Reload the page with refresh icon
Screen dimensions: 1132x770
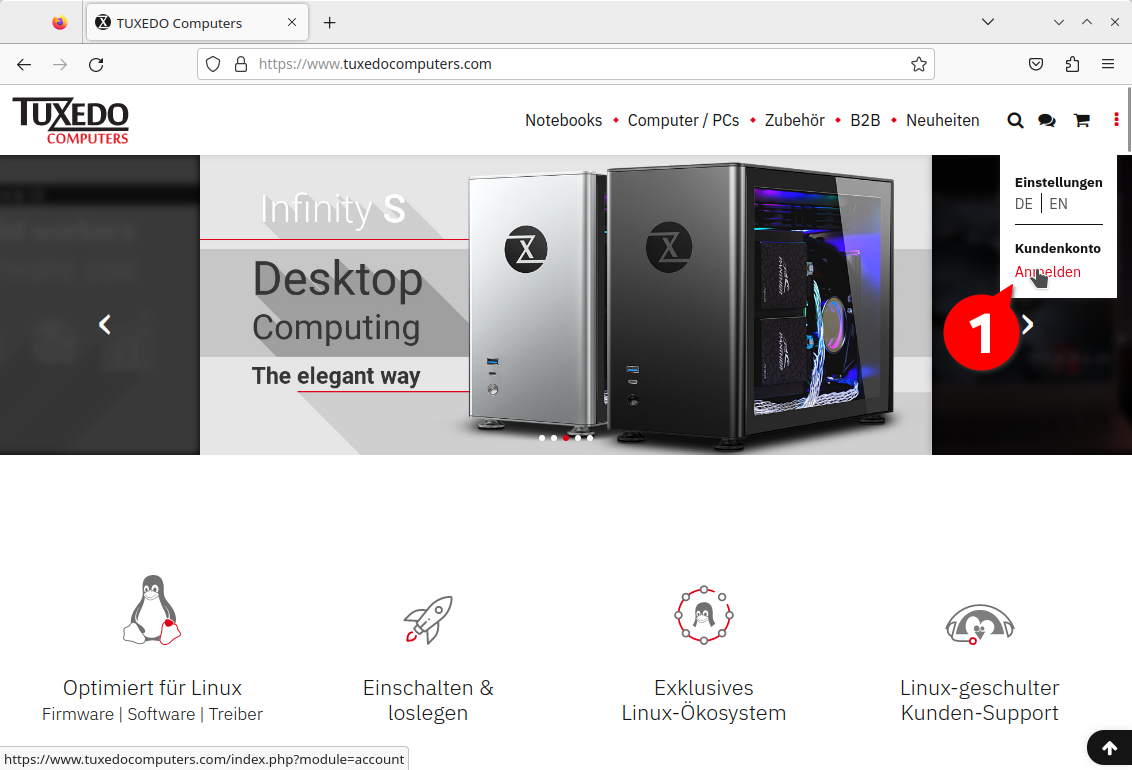[x=96, y=64]
